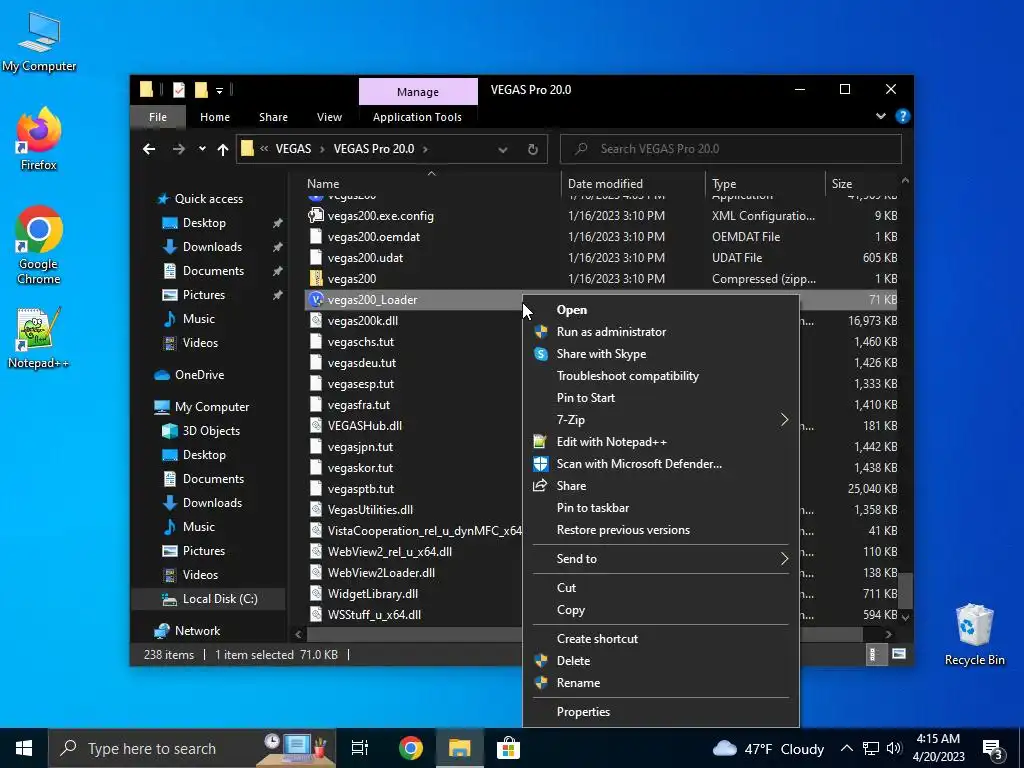Click the volume speaker tray icon
Screen dimensions: 1024x768
pyautogui.click(x=894, y=748)
